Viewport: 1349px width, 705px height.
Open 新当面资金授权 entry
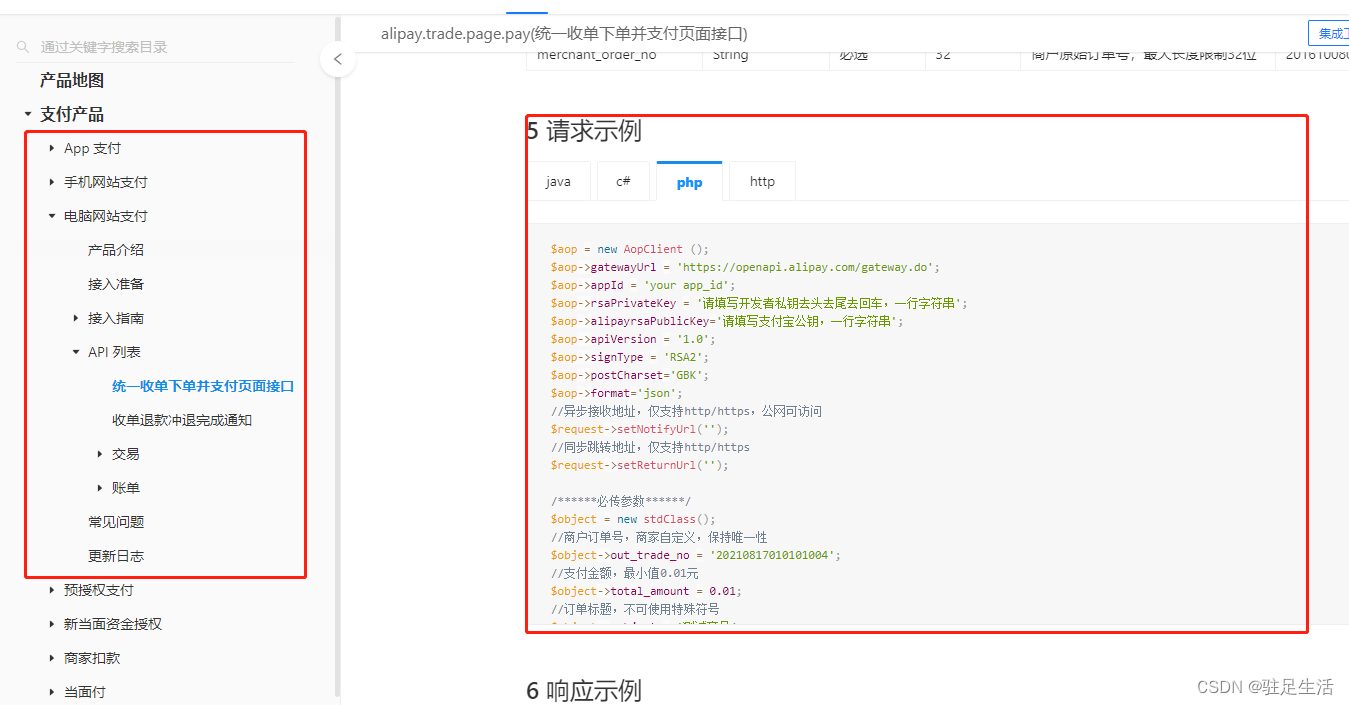click(x=113, y=624)
